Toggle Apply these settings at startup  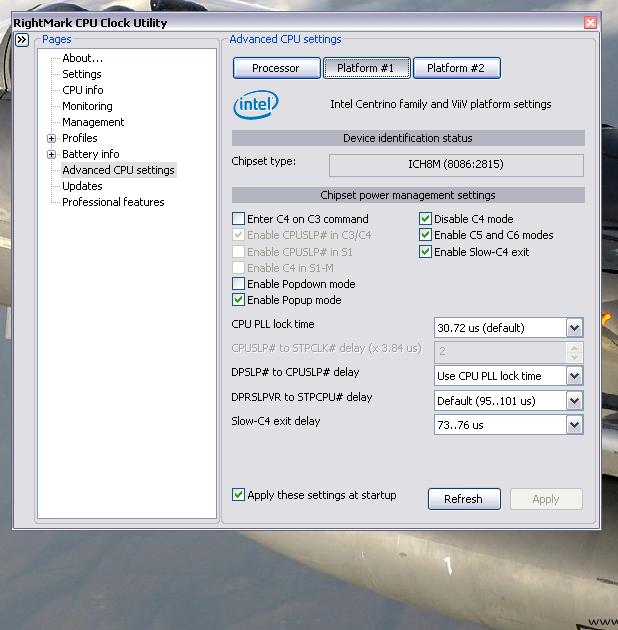click(238, 495)
